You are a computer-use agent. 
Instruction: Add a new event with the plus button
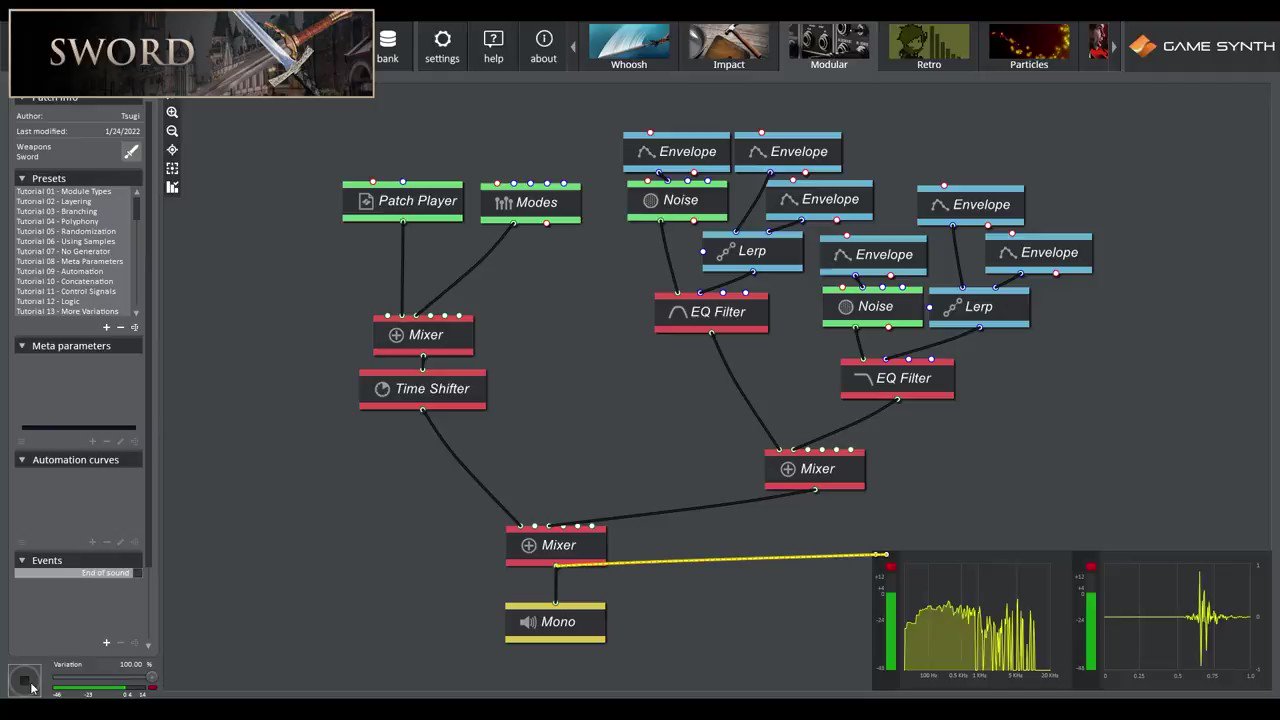pos(106,643)
